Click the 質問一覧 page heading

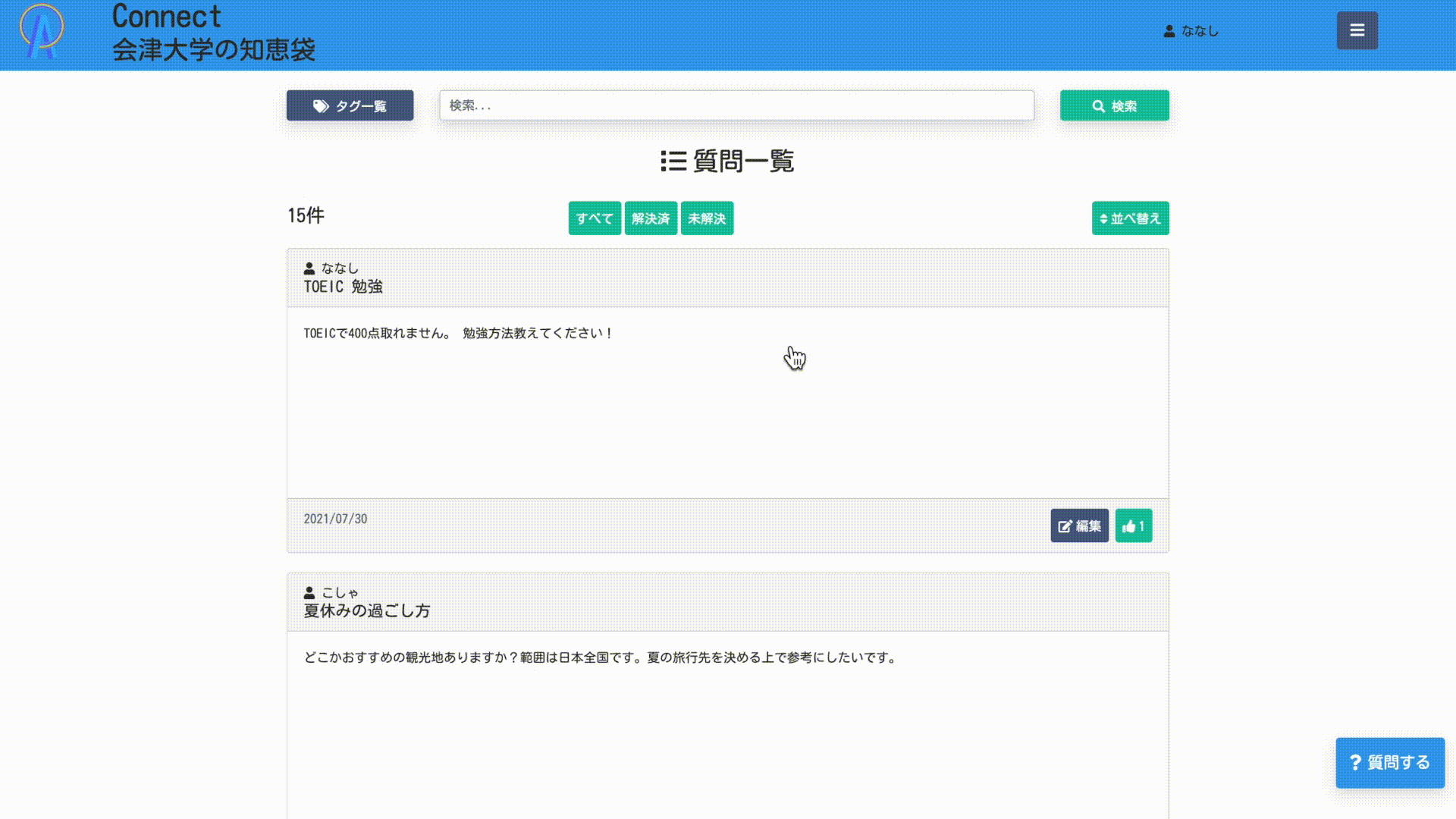(727, 161)
